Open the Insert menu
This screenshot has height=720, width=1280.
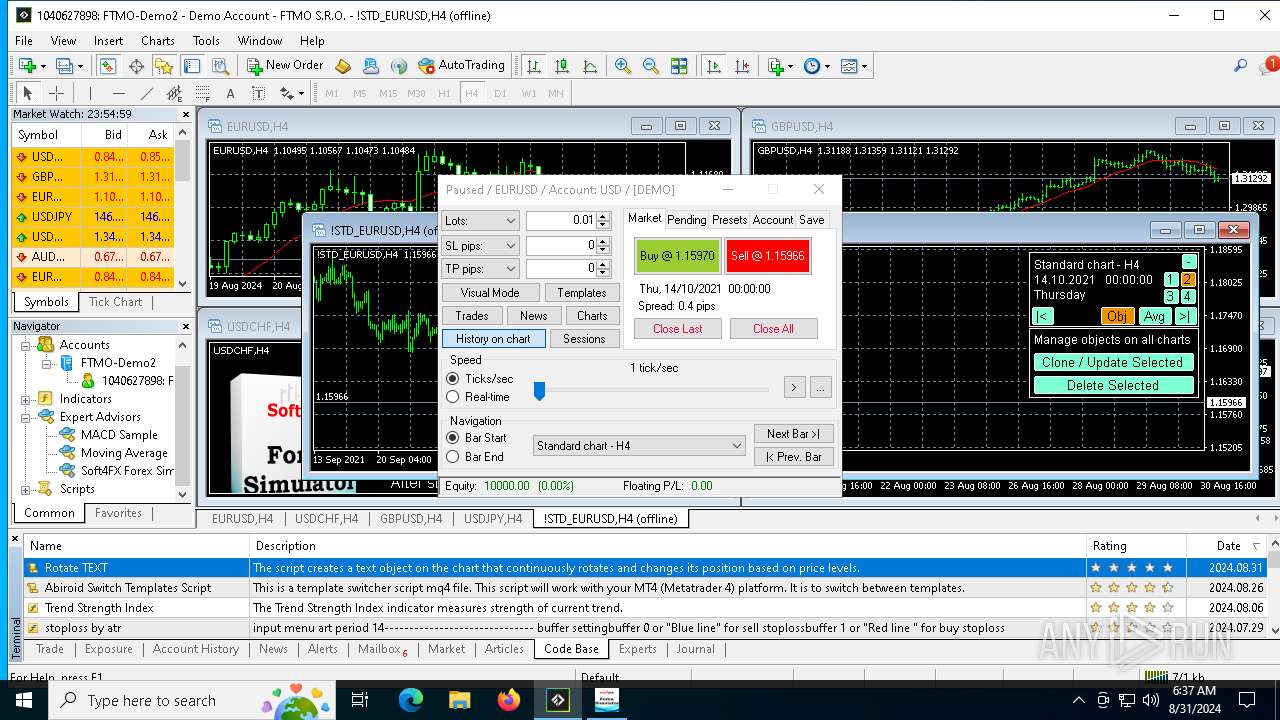(109, 41)
